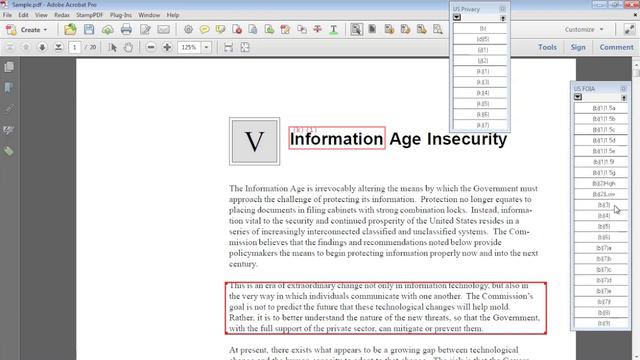640x360 pixels.
Task: Click the current page number field
Action: pyautogui.click(x=74, y=47)
